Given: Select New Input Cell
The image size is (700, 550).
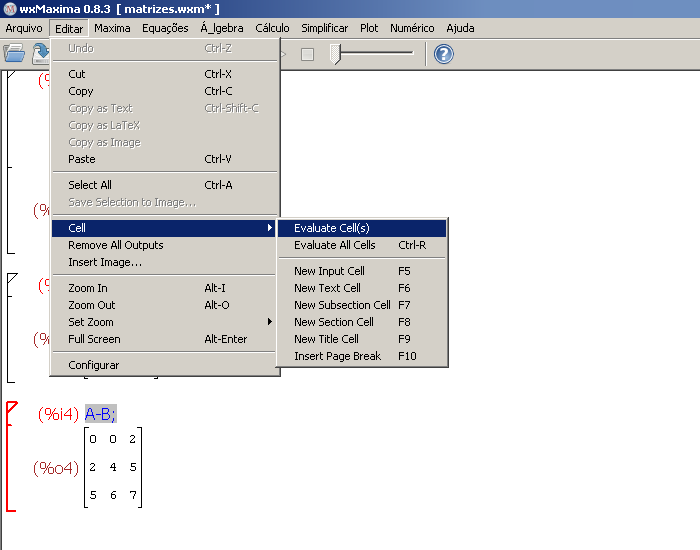Looking at the screenshot, I should click(362, 271).
